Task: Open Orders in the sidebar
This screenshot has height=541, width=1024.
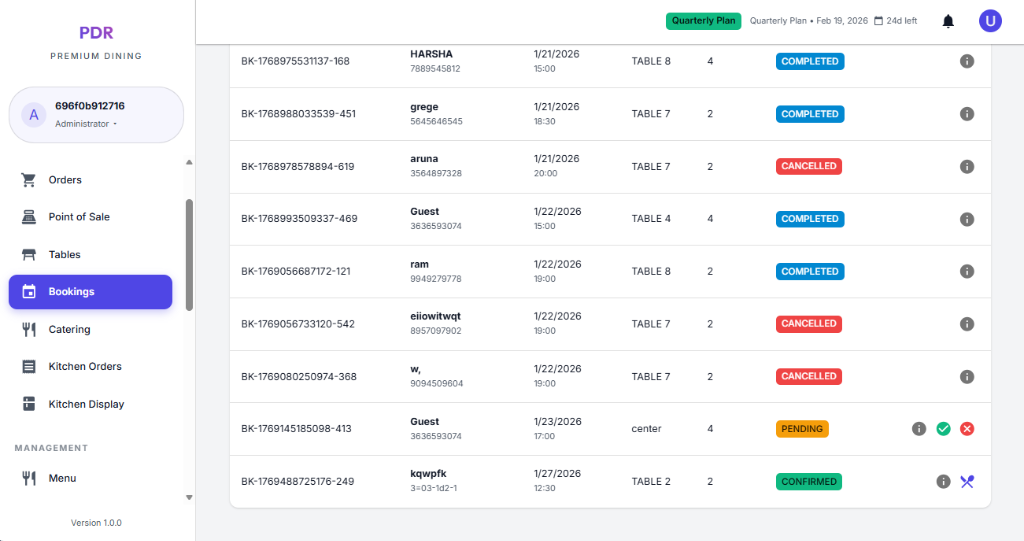Action: click(65, 180)
